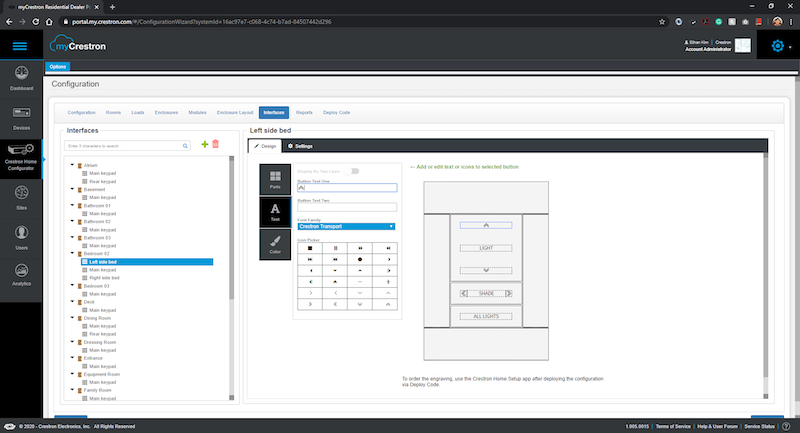The image size is (800, 433).
Task: Click the blue Options button
Action: click(58, 67)
